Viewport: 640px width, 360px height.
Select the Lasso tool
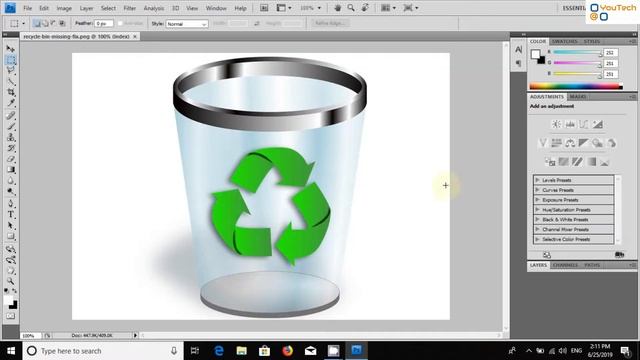coord(11,71)
